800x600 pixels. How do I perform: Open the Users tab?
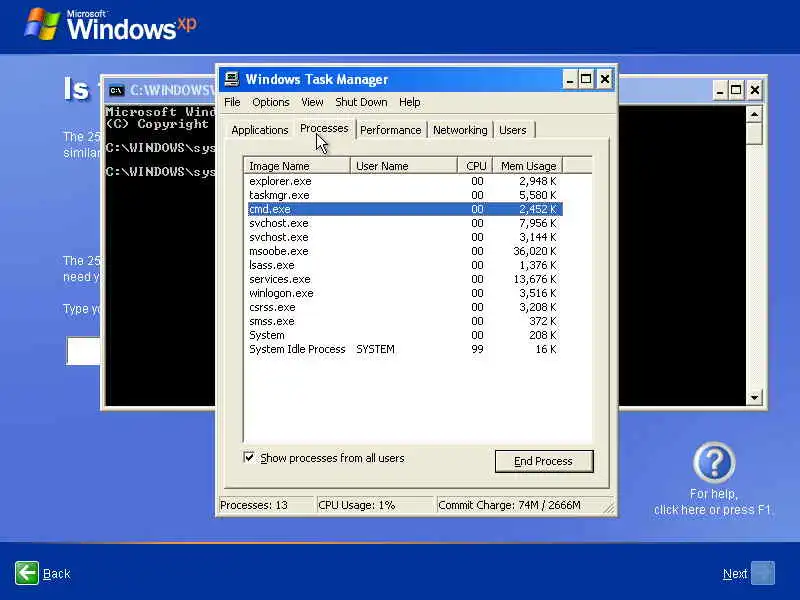tap(513, 130)
